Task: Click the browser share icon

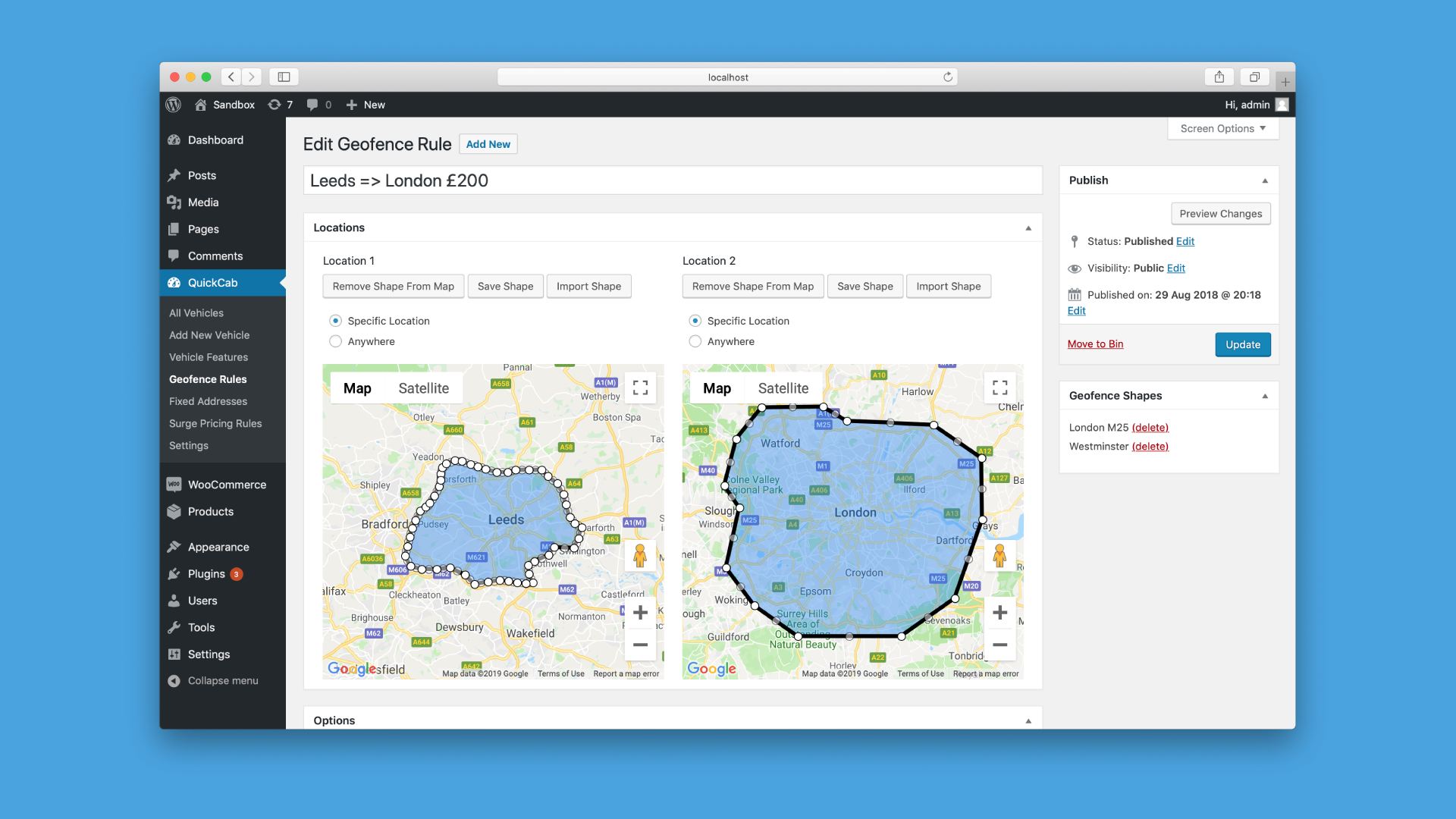Action: point(1219,77)
